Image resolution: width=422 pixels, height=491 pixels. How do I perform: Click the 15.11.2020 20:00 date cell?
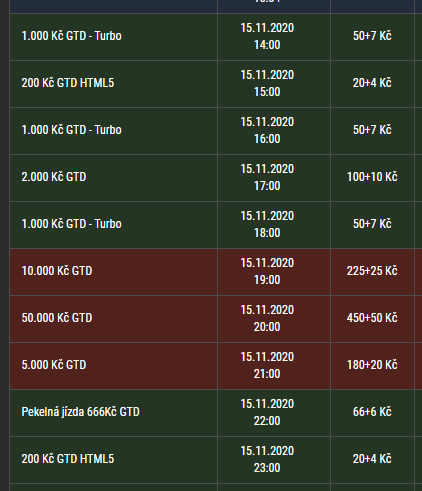click(x=274, y=319)
